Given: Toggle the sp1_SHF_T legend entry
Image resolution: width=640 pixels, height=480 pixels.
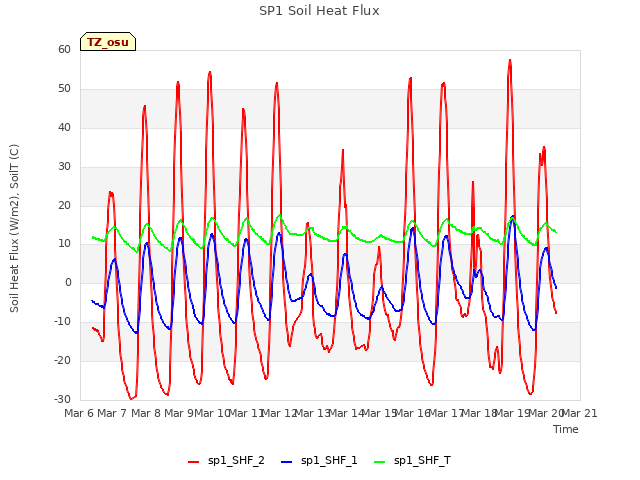Looking at the screenshot, I should coord(412,461).
